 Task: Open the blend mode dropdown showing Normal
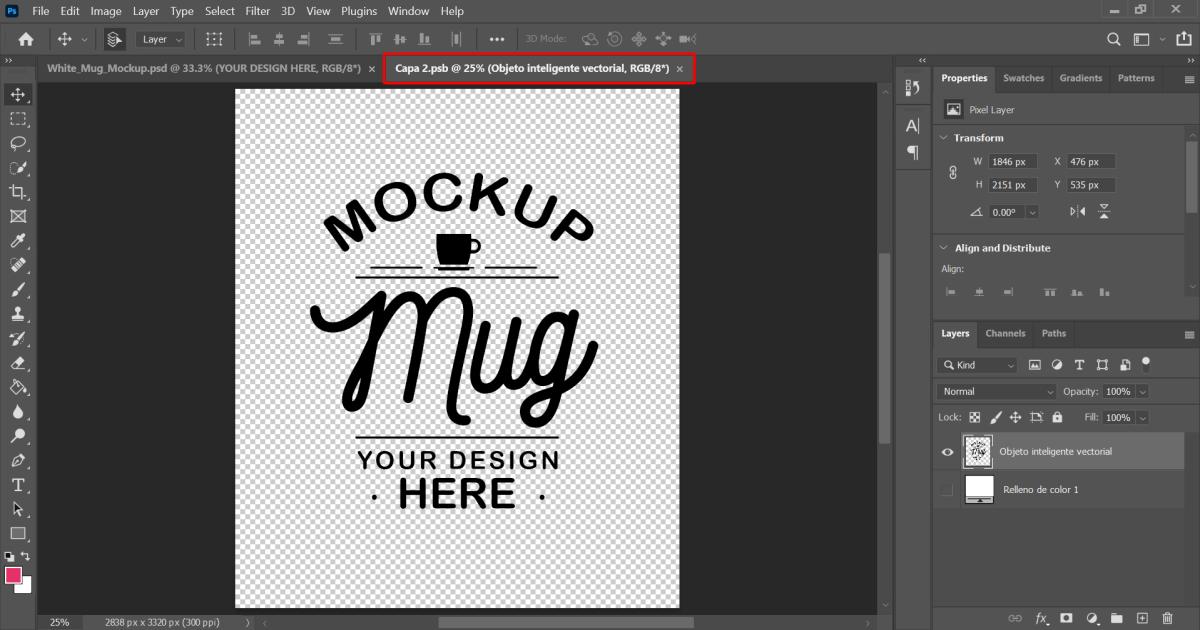click(995, 391)
